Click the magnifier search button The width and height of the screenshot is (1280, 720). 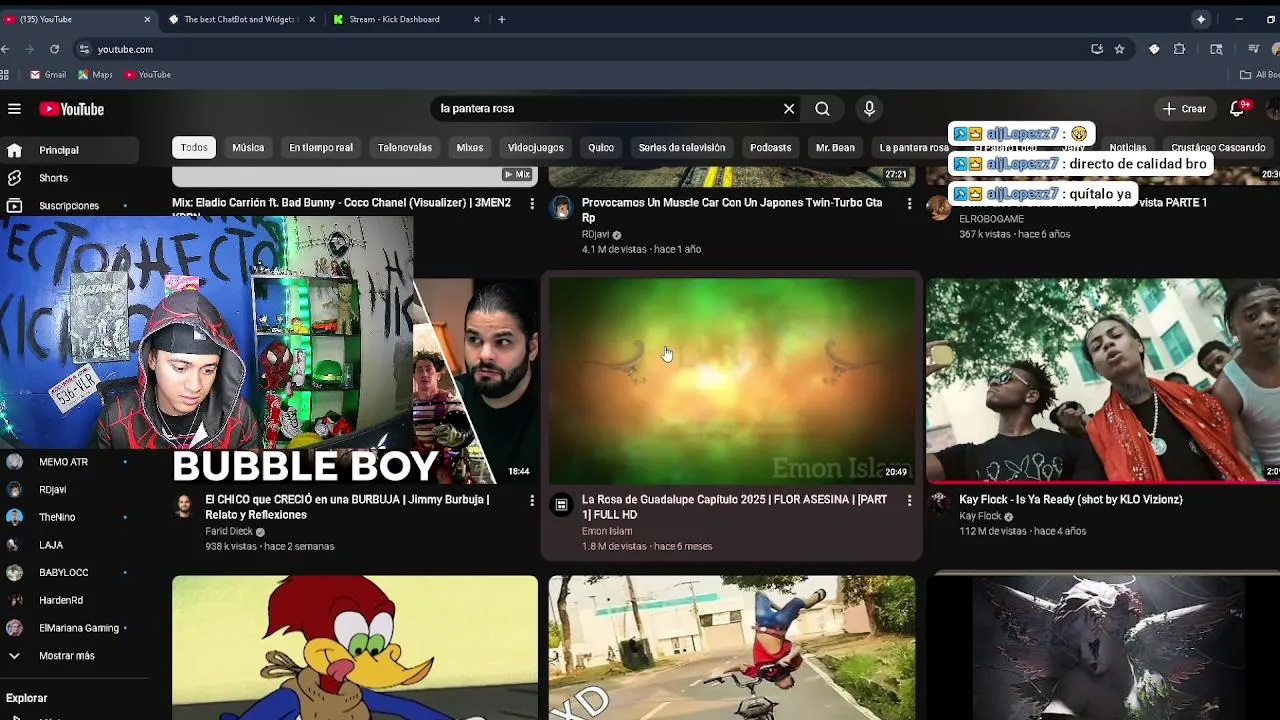822,109
